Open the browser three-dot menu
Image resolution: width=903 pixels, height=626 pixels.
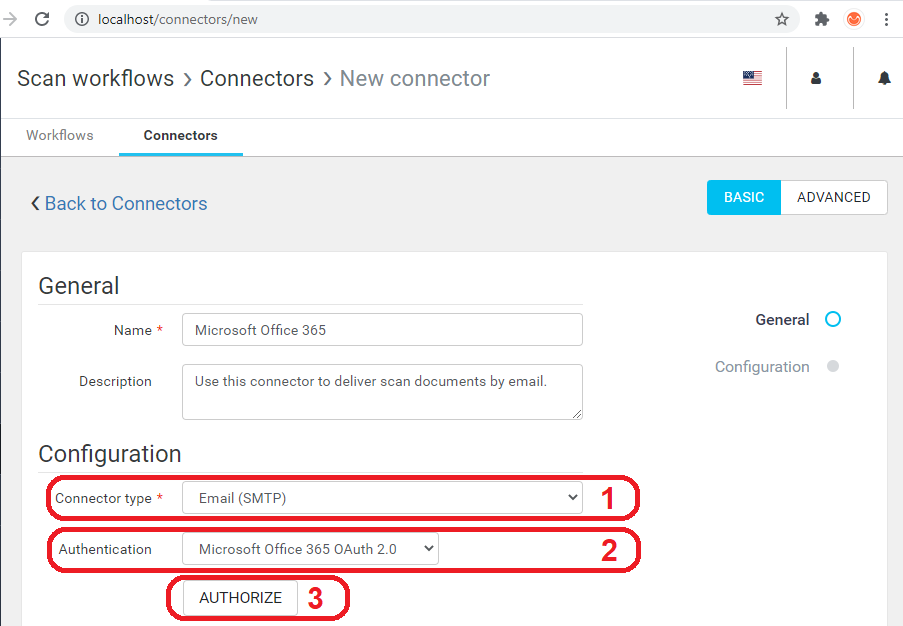pyautogui.click(x=886, y=19)
